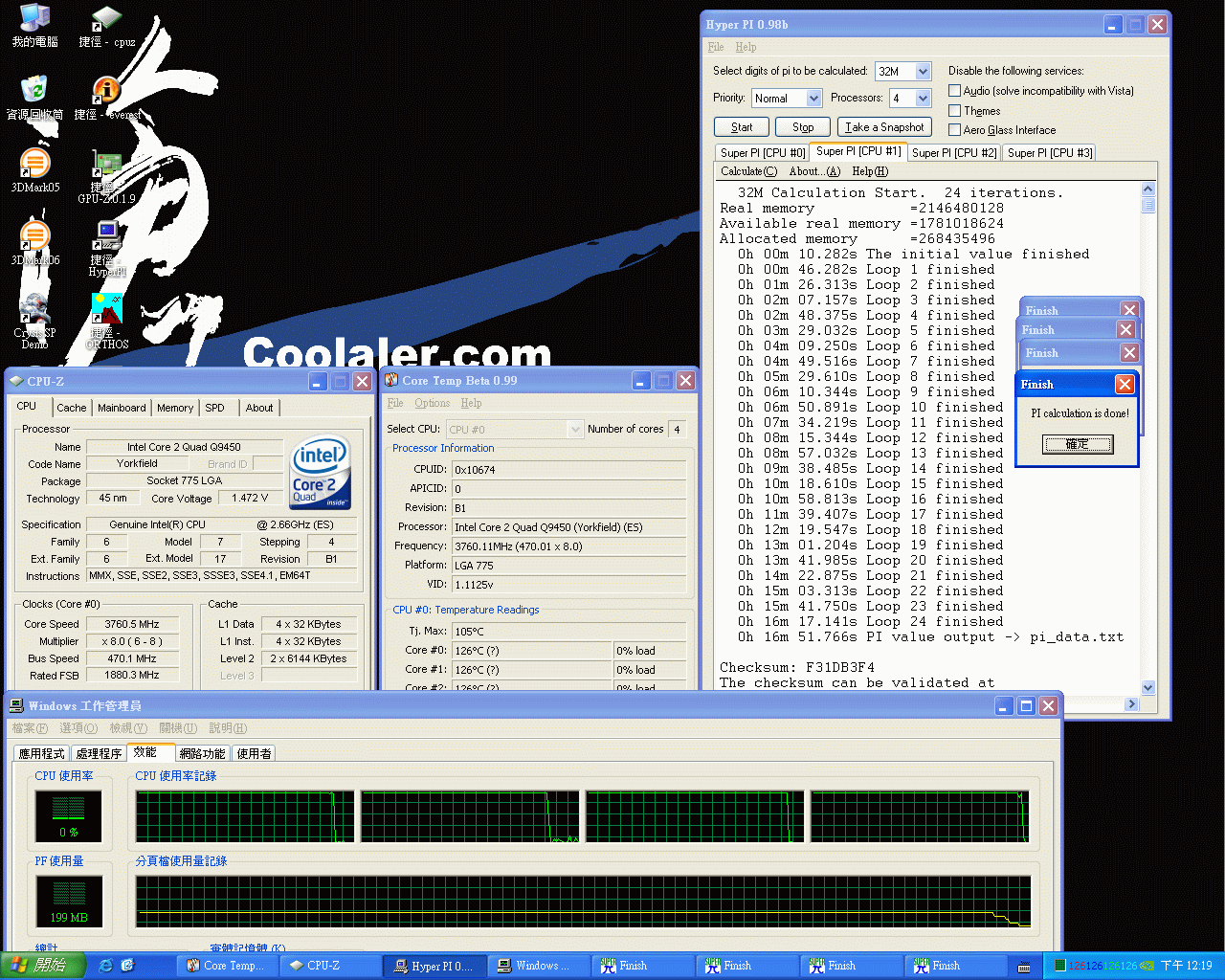This screenshot has height=980, width=1225.
Task: Open the About(A) menu in Super PI
Action: [x=814, y=171]
